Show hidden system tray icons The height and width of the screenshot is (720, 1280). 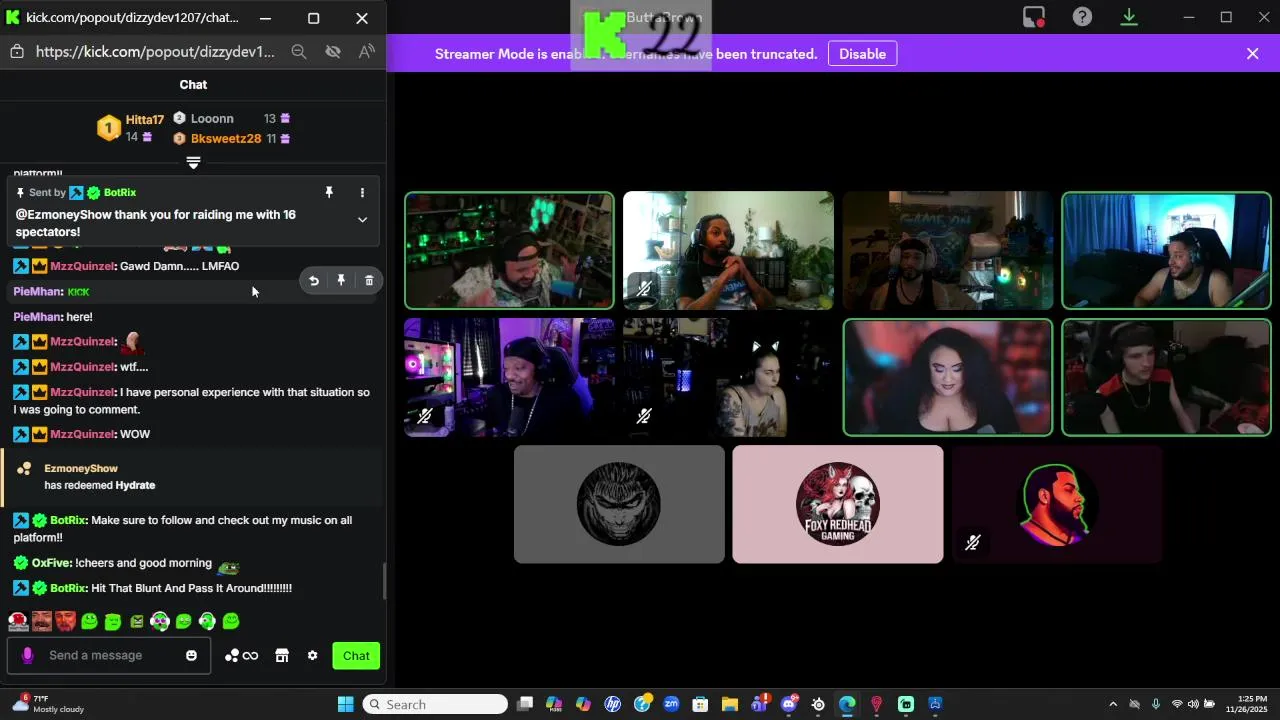pos(1113,704)
